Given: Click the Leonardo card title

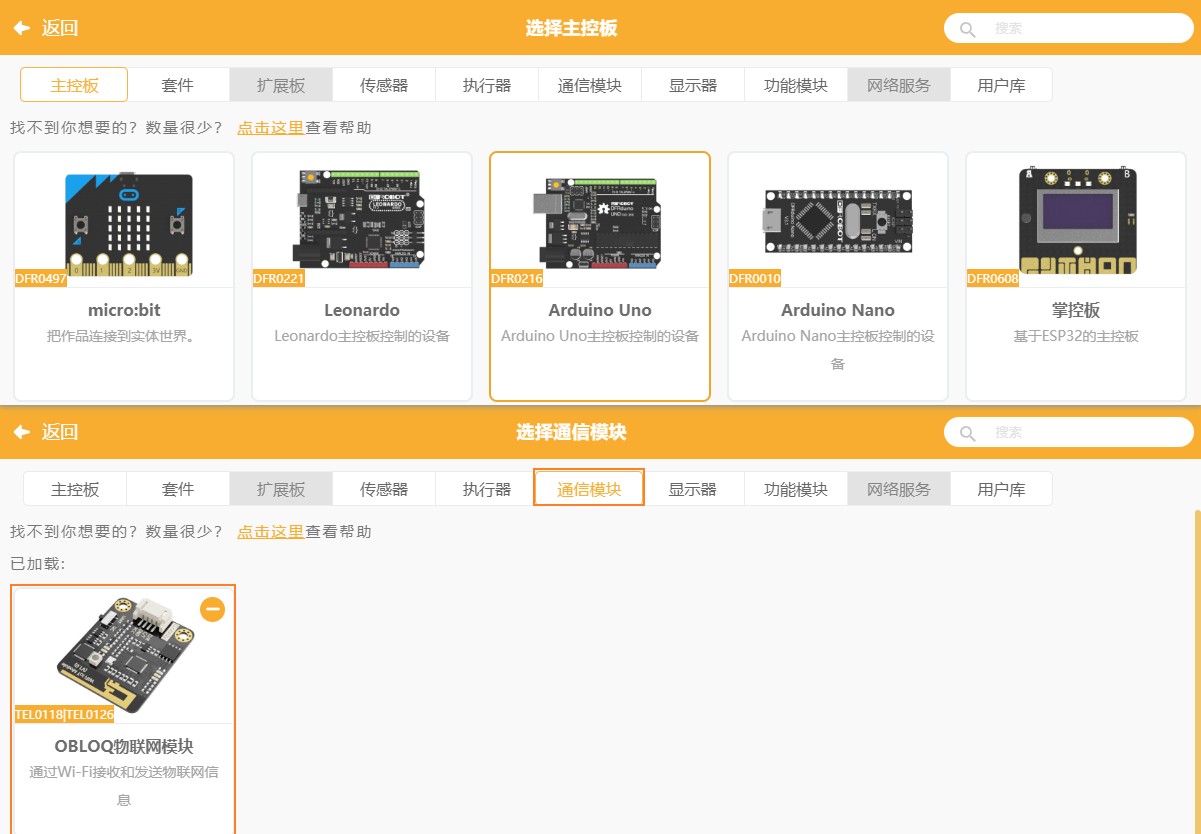Looking at the screenshot, I should click(x=362, y=310).
